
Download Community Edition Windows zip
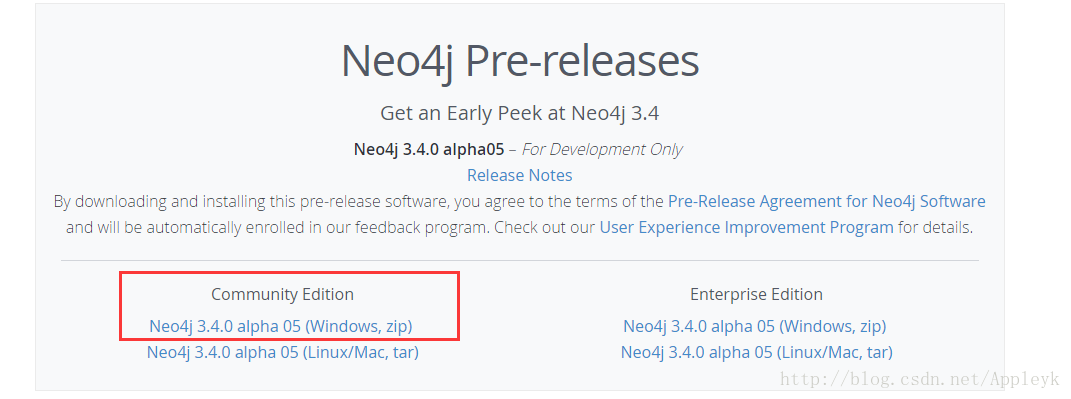(281, 327)
